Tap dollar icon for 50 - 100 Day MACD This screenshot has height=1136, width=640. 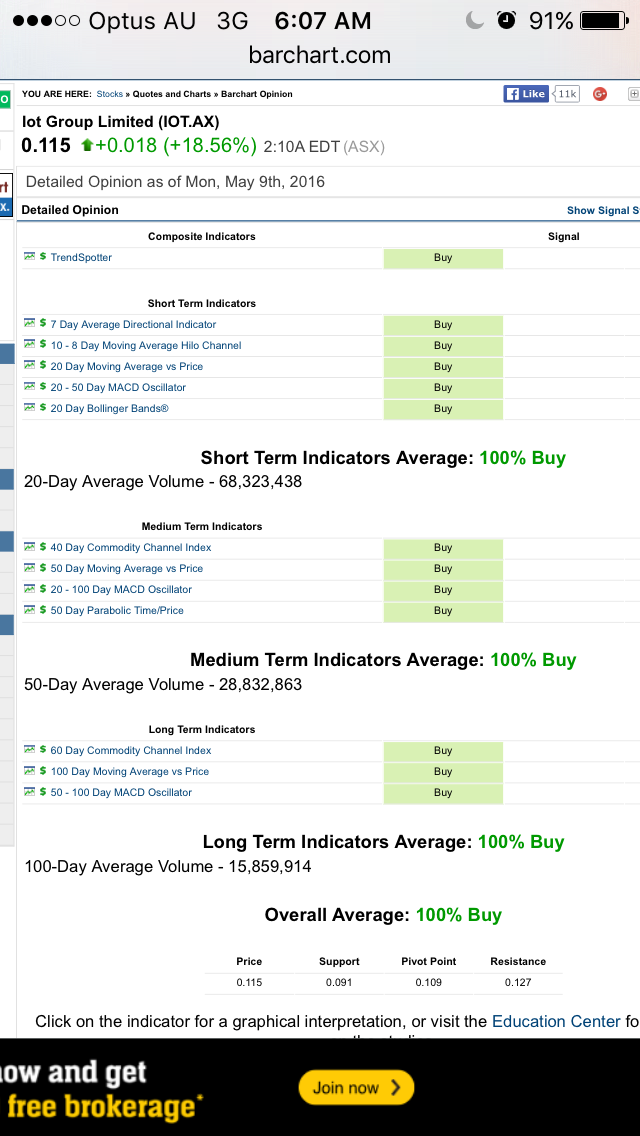(x=43, y=792)
